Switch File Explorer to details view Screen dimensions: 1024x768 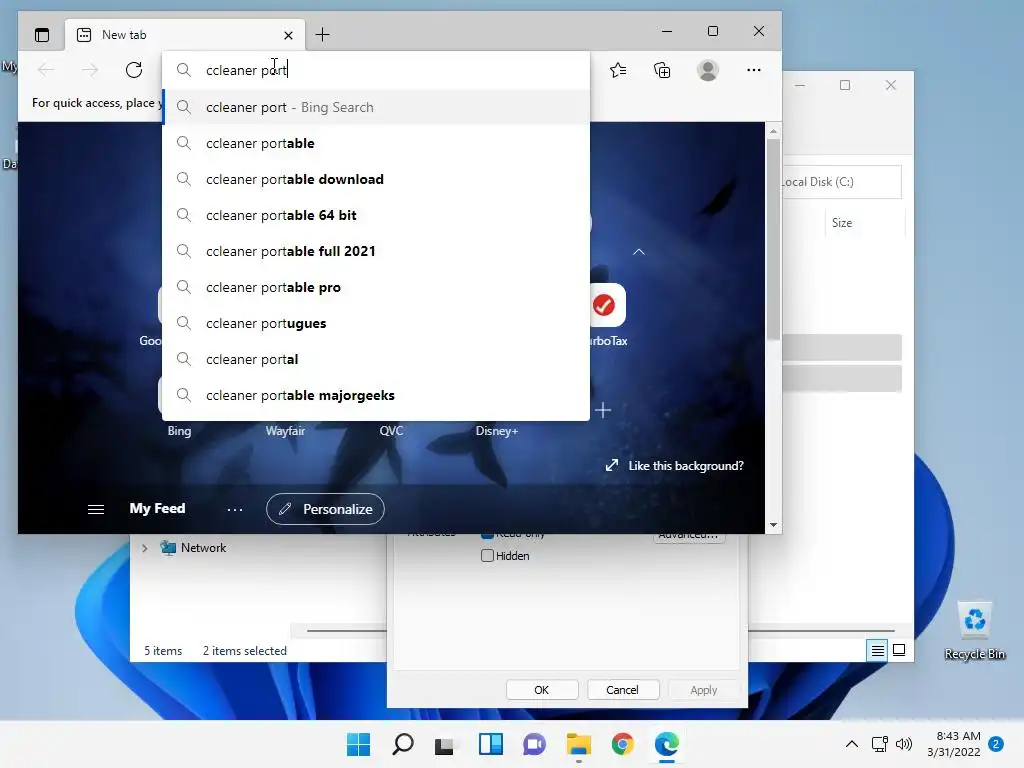coord(877,650)
